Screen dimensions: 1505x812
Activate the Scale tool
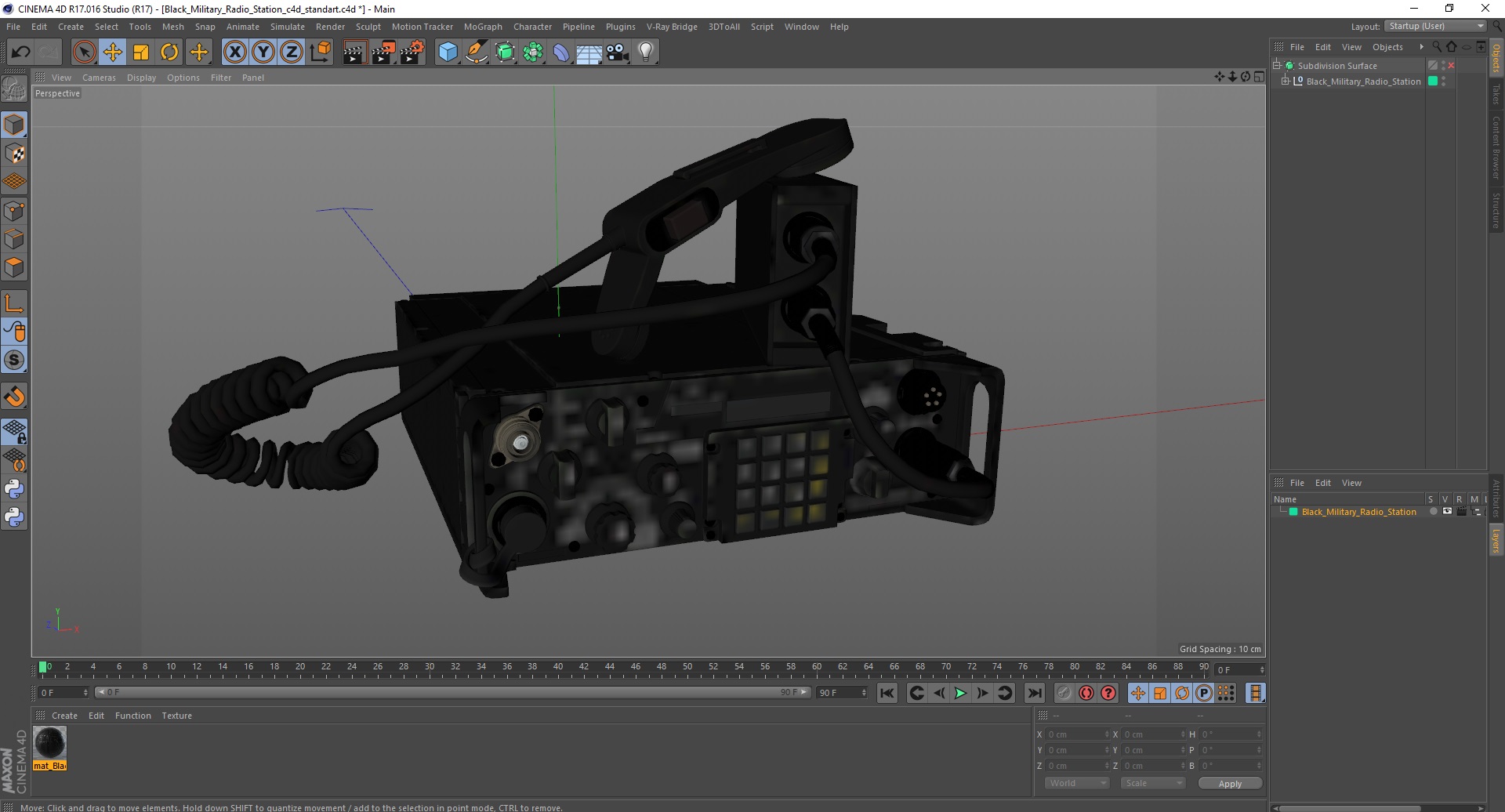141,53
